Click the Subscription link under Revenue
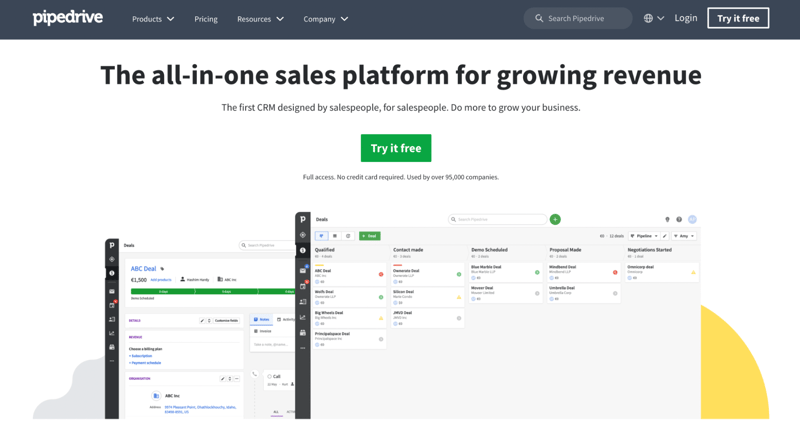Viewport: 800px width, 427px height. point(141,356)
